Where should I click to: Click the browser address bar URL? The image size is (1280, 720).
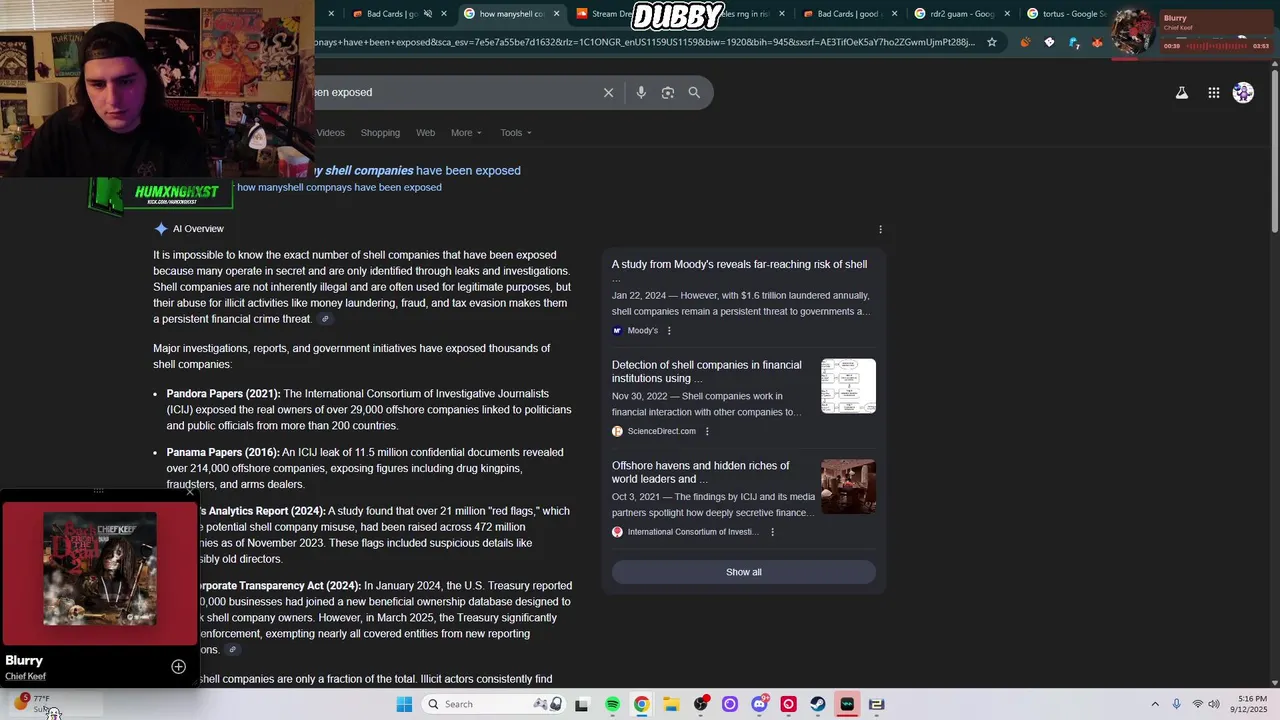pyautogui.click(x=645, y=42)
